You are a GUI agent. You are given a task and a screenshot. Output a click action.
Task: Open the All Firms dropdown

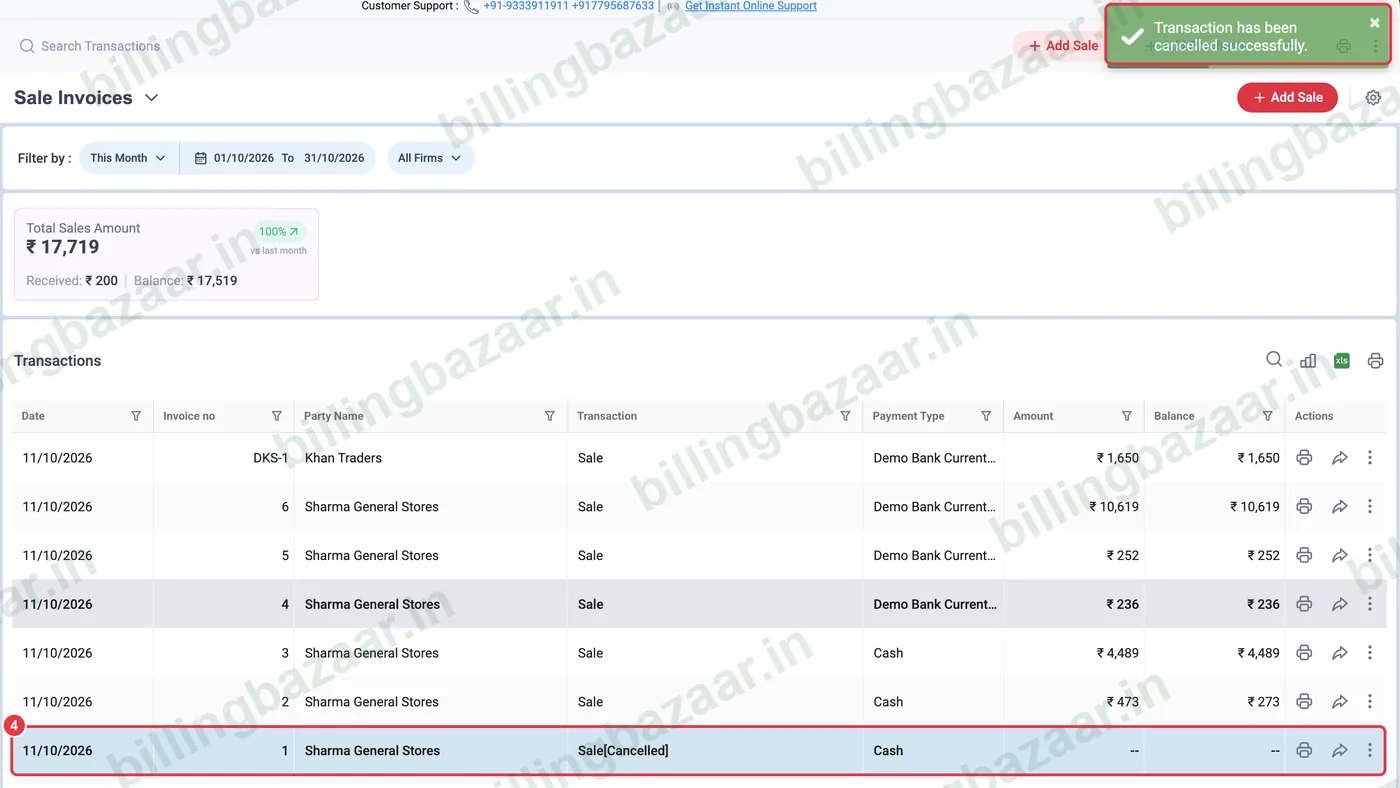coord(430,158)
